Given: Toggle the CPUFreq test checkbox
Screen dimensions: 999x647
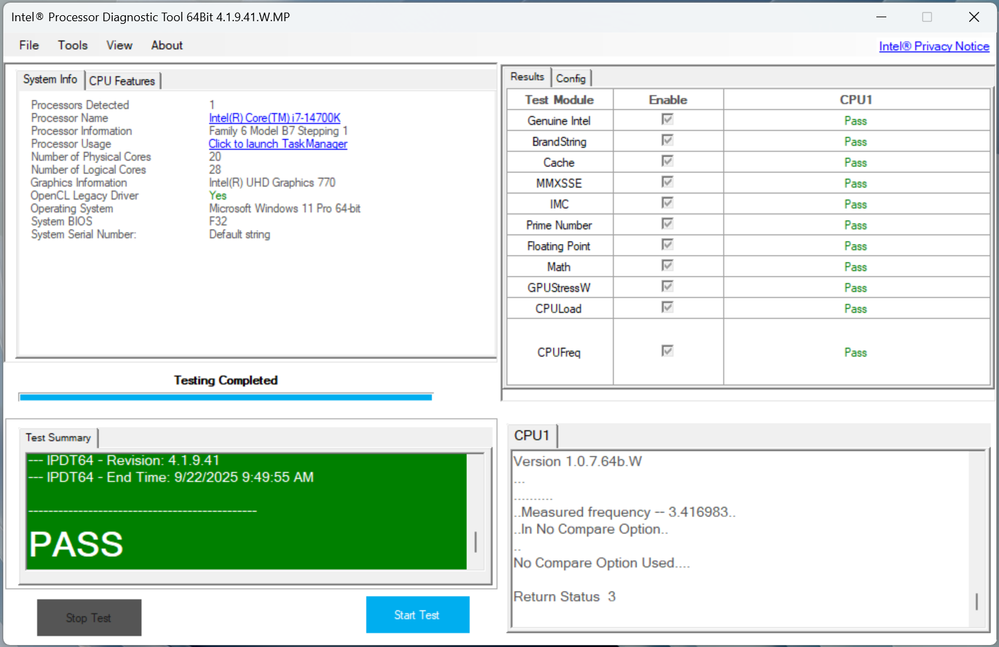Looking at the screenshot, I should tap(667, 351).
